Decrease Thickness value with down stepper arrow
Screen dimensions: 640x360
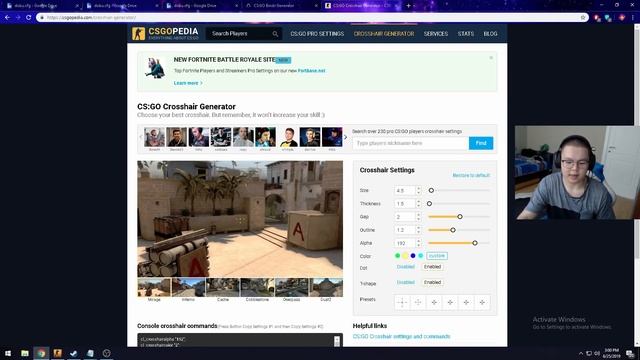coord(418,206)
